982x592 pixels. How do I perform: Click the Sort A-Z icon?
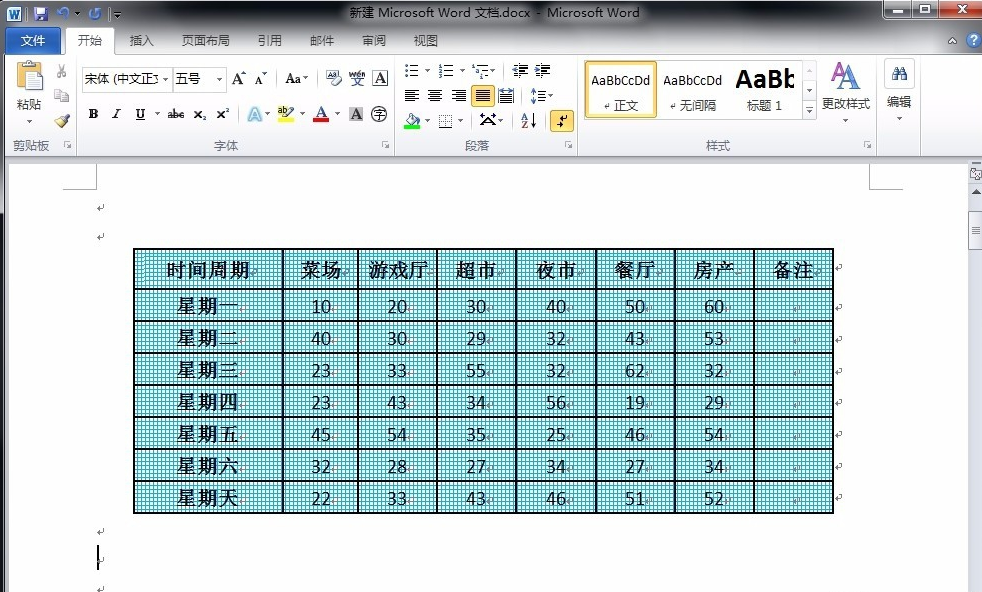pyautogui.click(x=529, y=120)
